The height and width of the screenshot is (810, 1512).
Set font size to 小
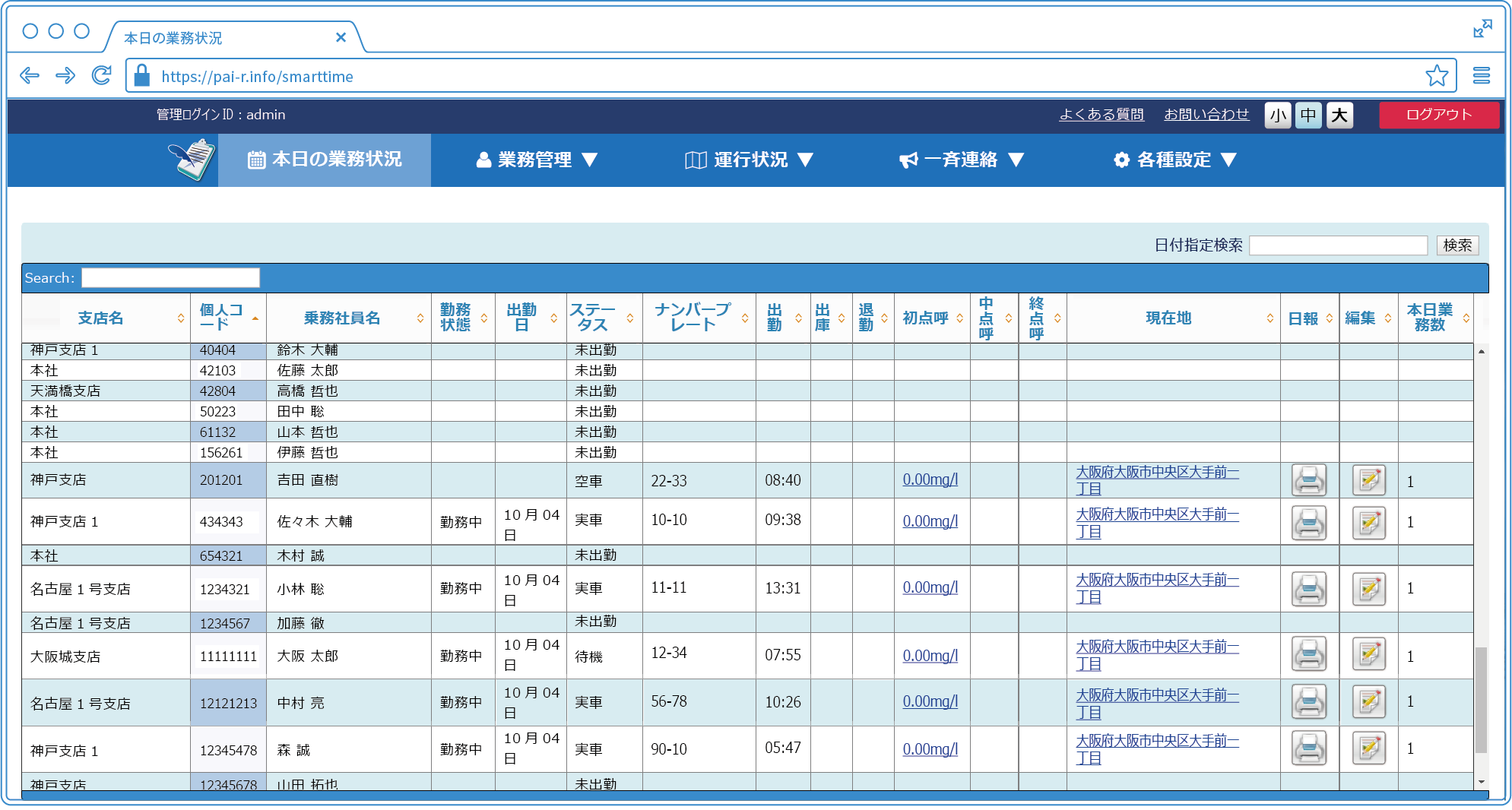click(1278, 115)
